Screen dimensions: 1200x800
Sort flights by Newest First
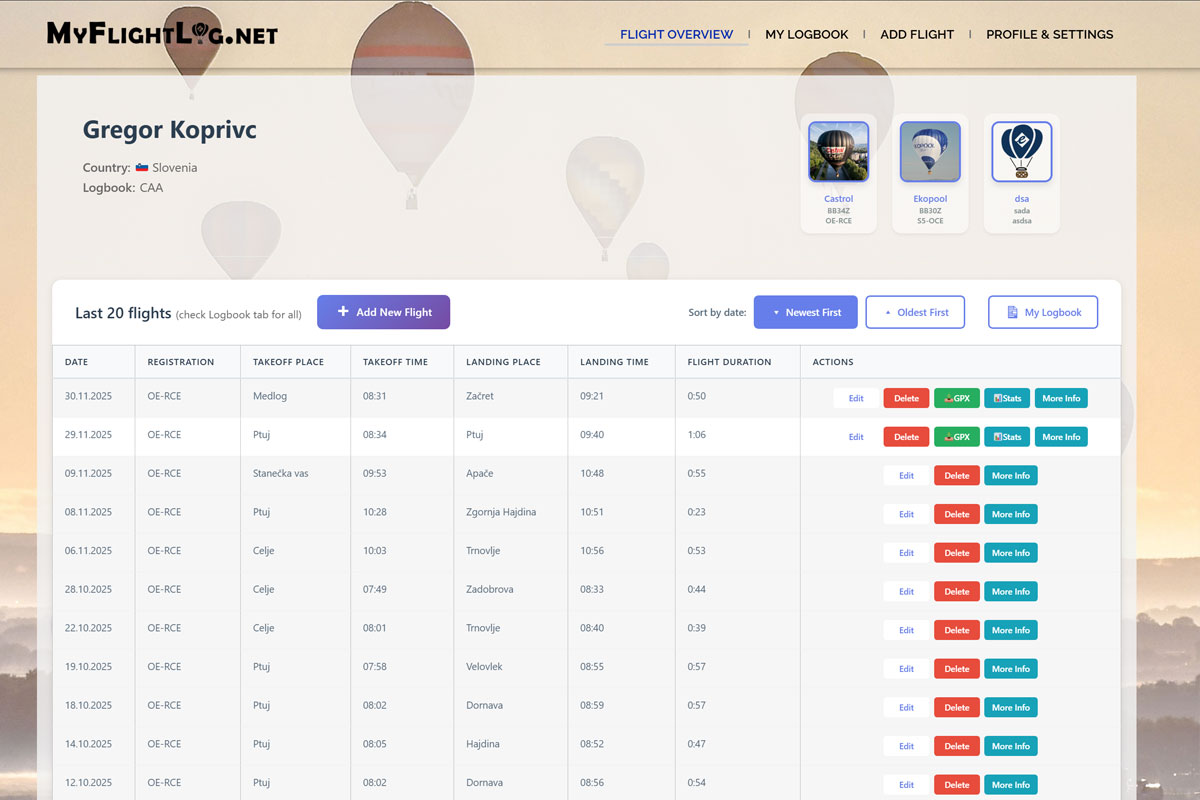click(x=805, y=312)
